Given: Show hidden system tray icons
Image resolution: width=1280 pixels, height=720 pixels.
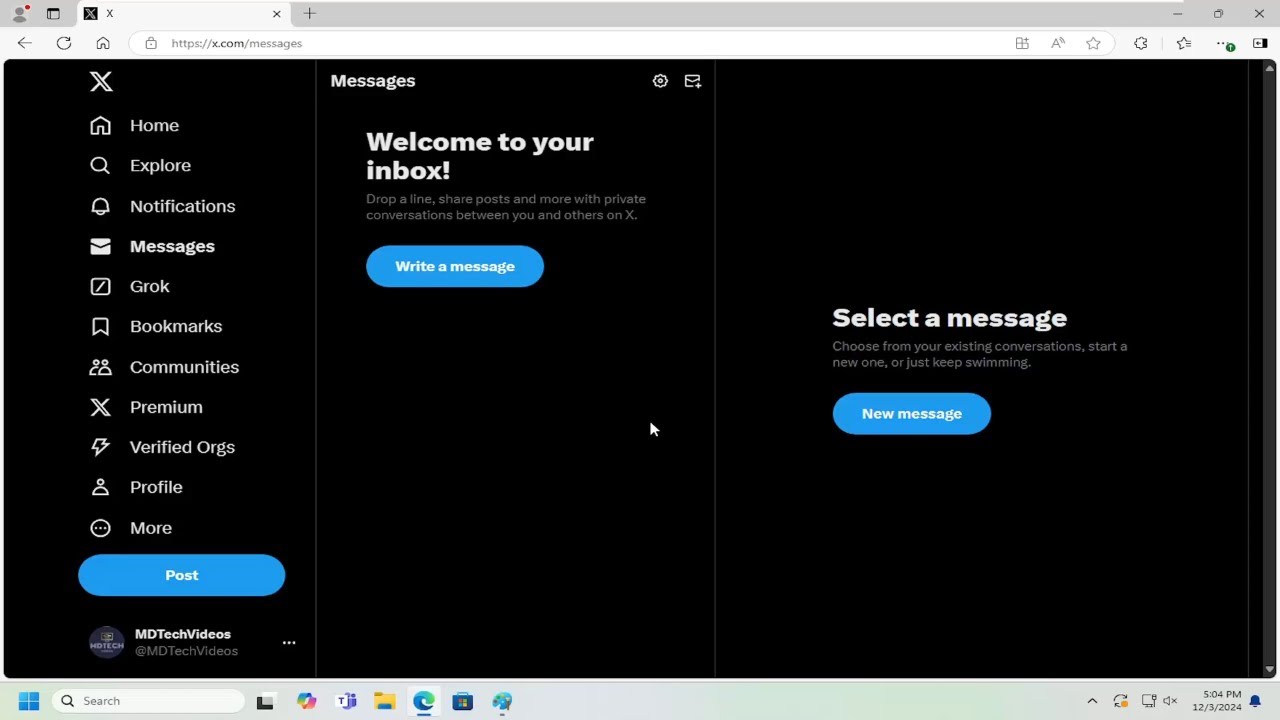Looking at the screenshot, I should coord(1092,701).
